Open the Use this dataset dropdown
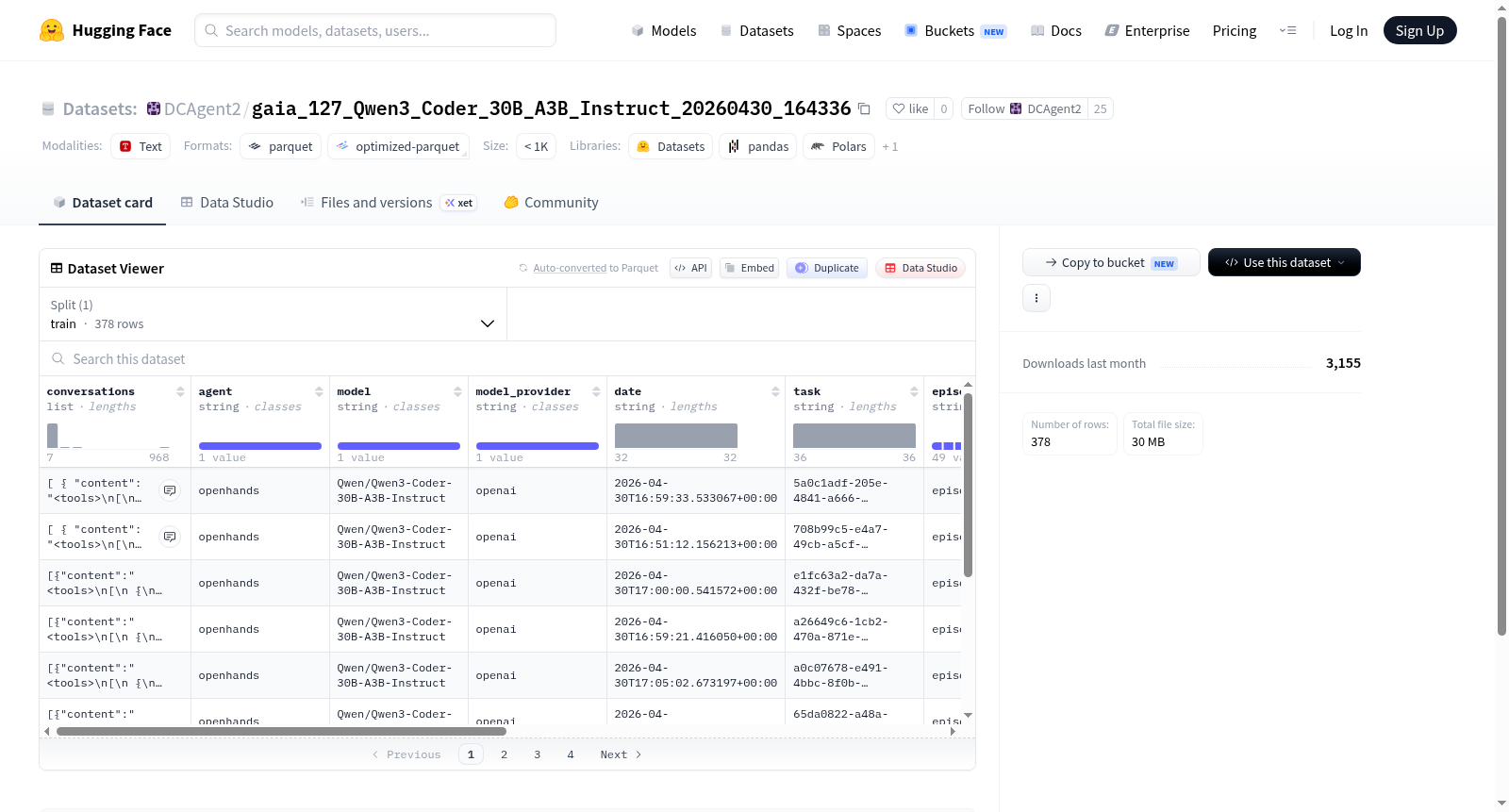This screenshot has width=1509, height=812. pyautogui.click(x=1284, y=262)
